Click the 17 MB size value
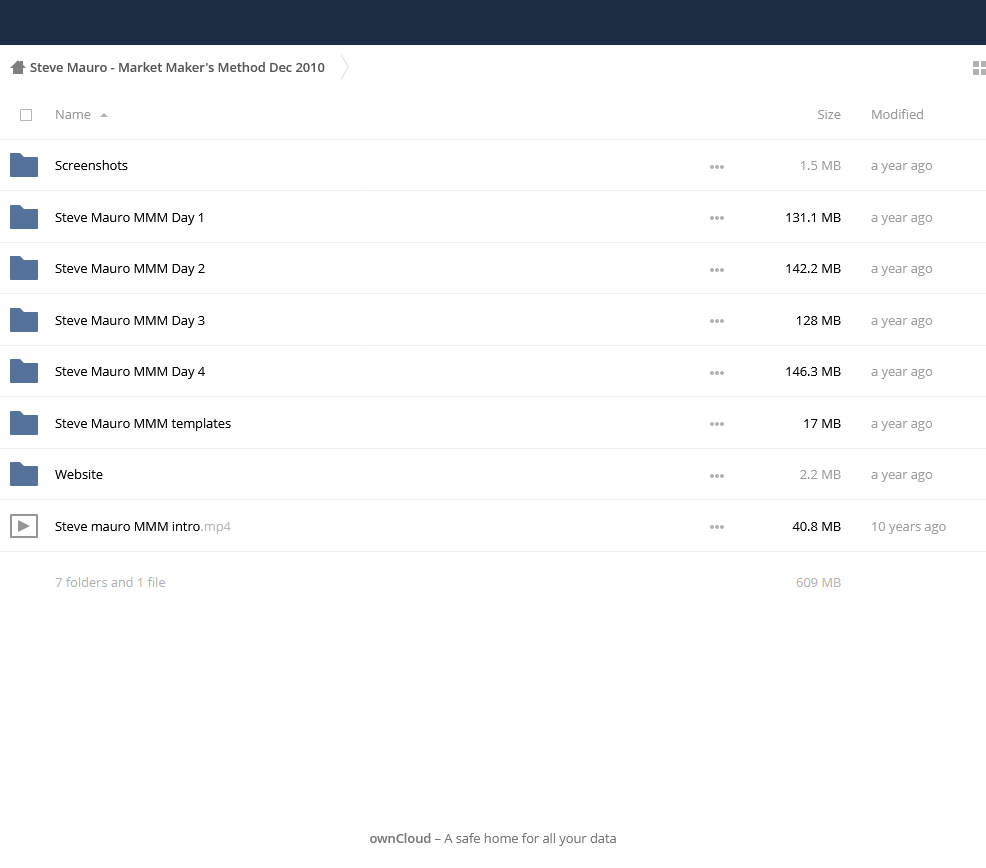Viewport: 986px width, 868px height. pos(822,424)
